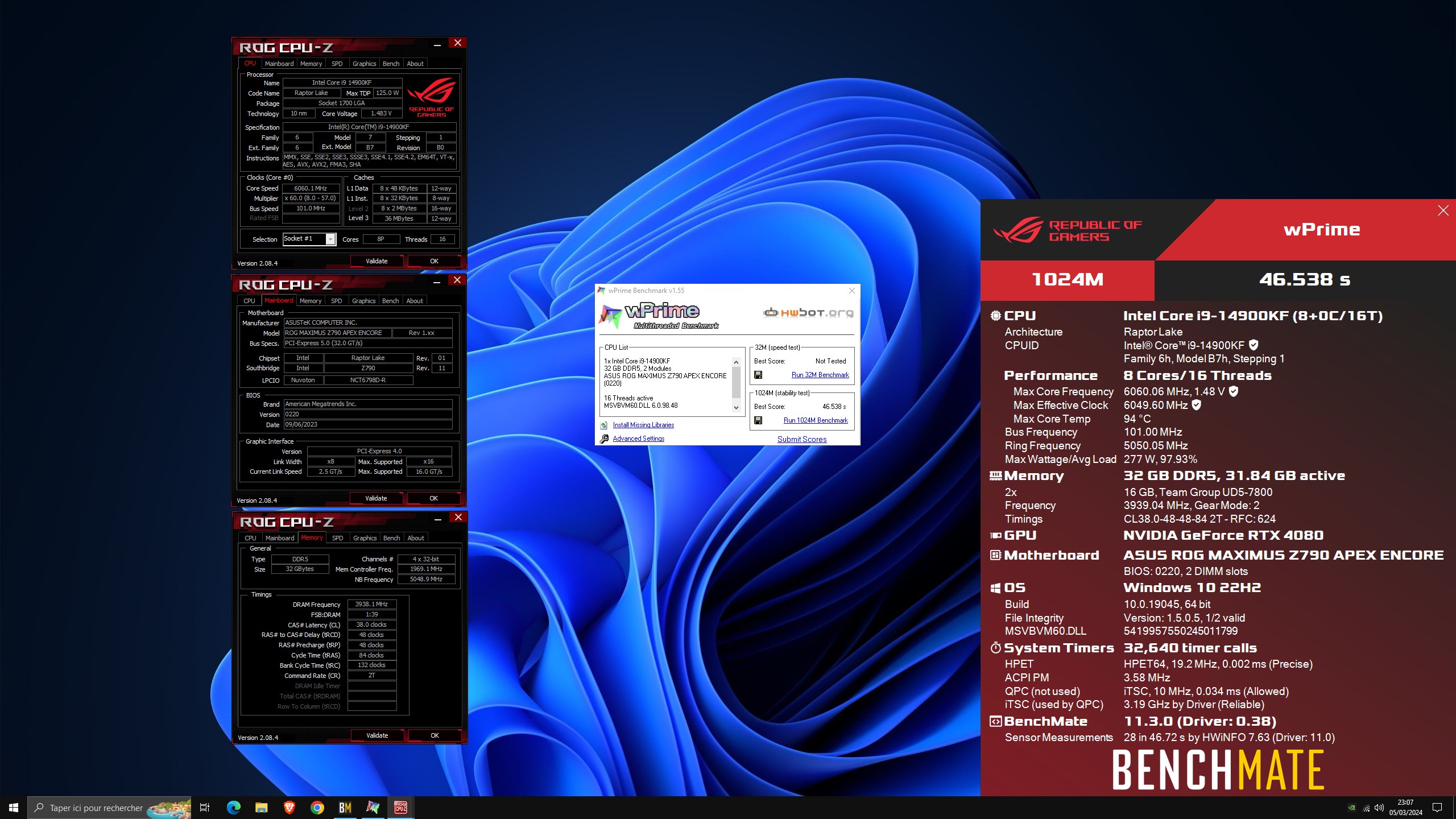Click the up arrow of CPU List scrollbar
The image size is (1456, 819).
tap(736, 362)
